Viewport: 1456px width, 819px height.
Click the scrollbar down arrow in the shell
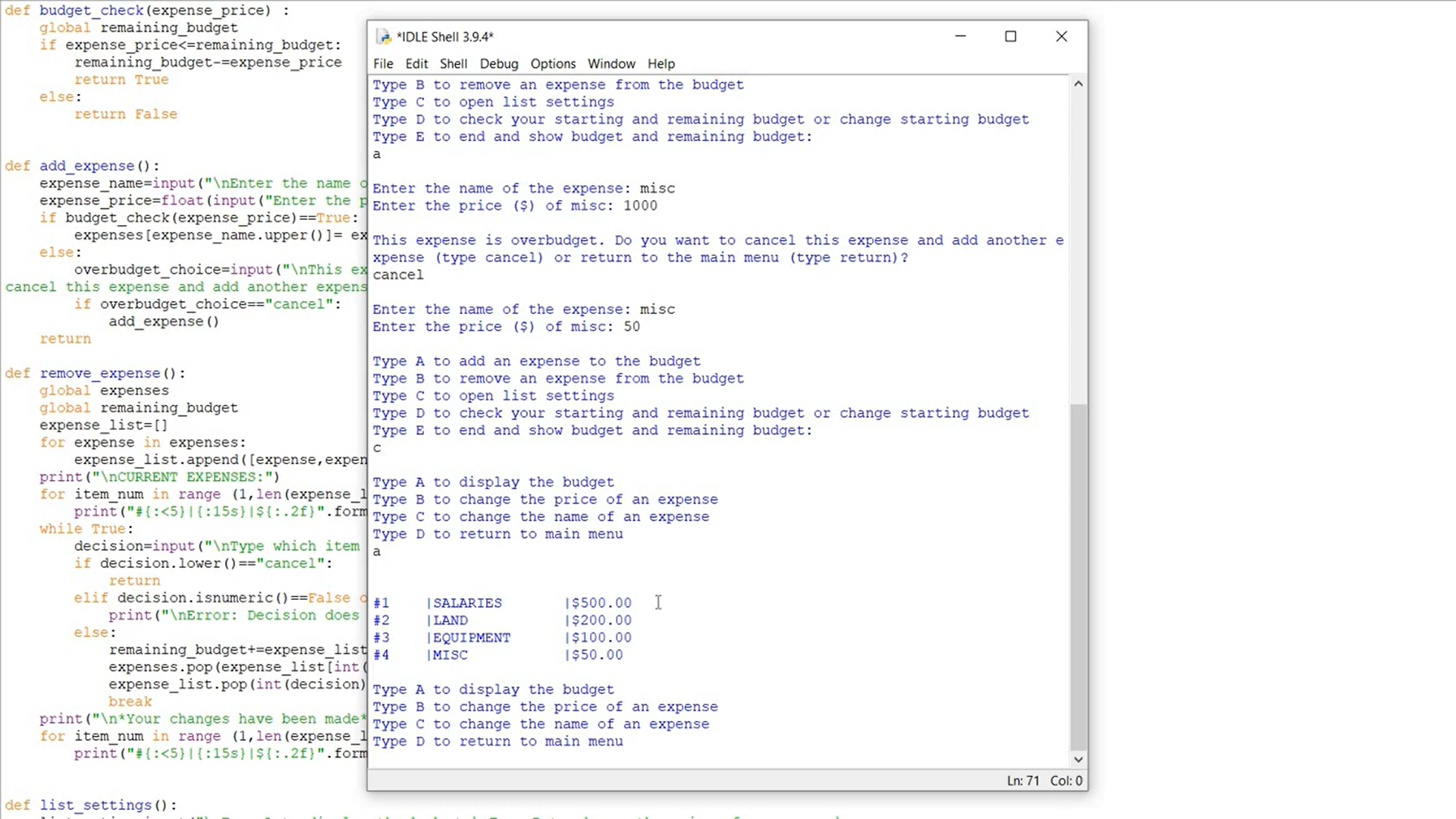(x=1078, y=759)
